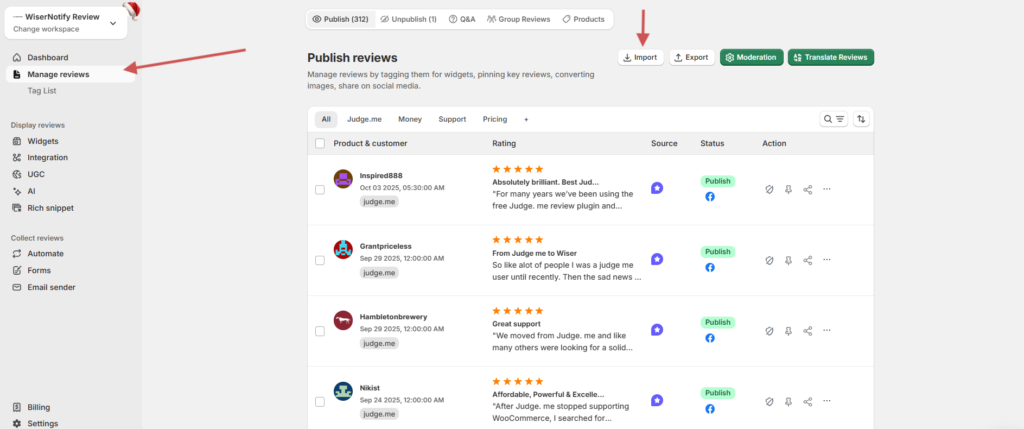Check the Grantpriceless review row
This screenshot has width=1024, height=429.
tap(320, 260)
